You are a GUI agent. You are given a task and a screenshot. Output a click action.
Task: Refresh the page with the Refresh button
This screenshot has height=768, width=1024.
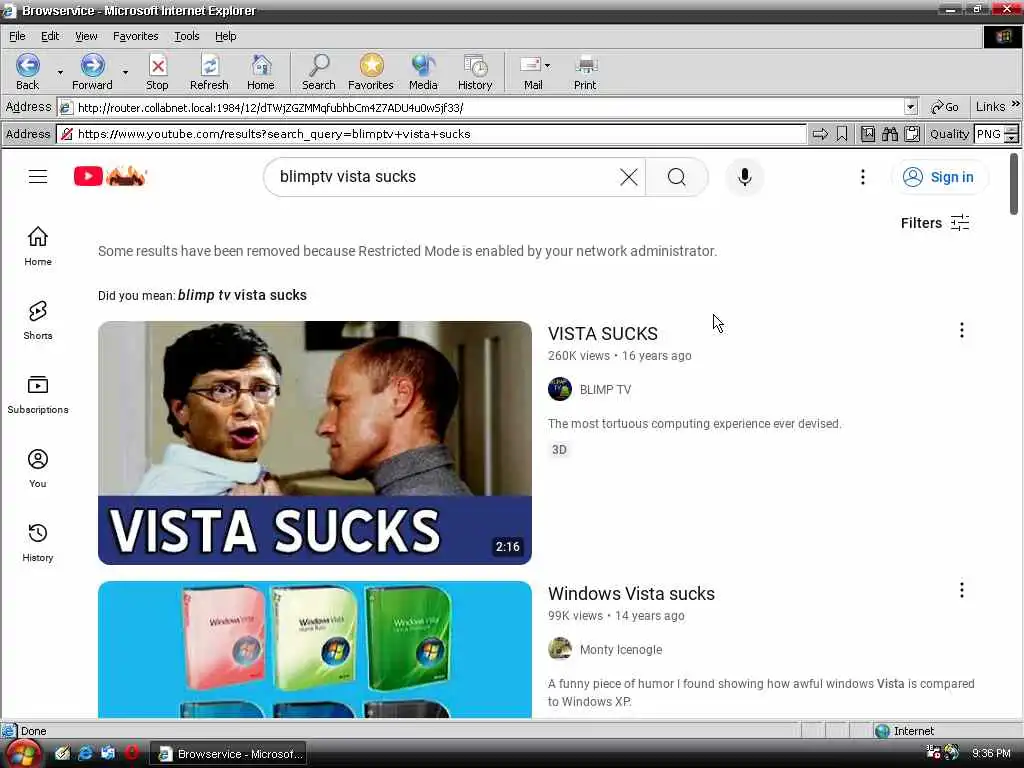point(209,72)
